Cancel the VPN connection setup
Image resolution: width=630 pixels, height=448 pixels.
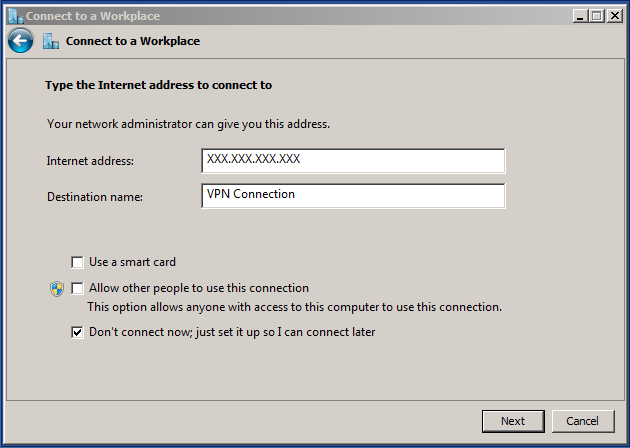(x=583, y=421)
